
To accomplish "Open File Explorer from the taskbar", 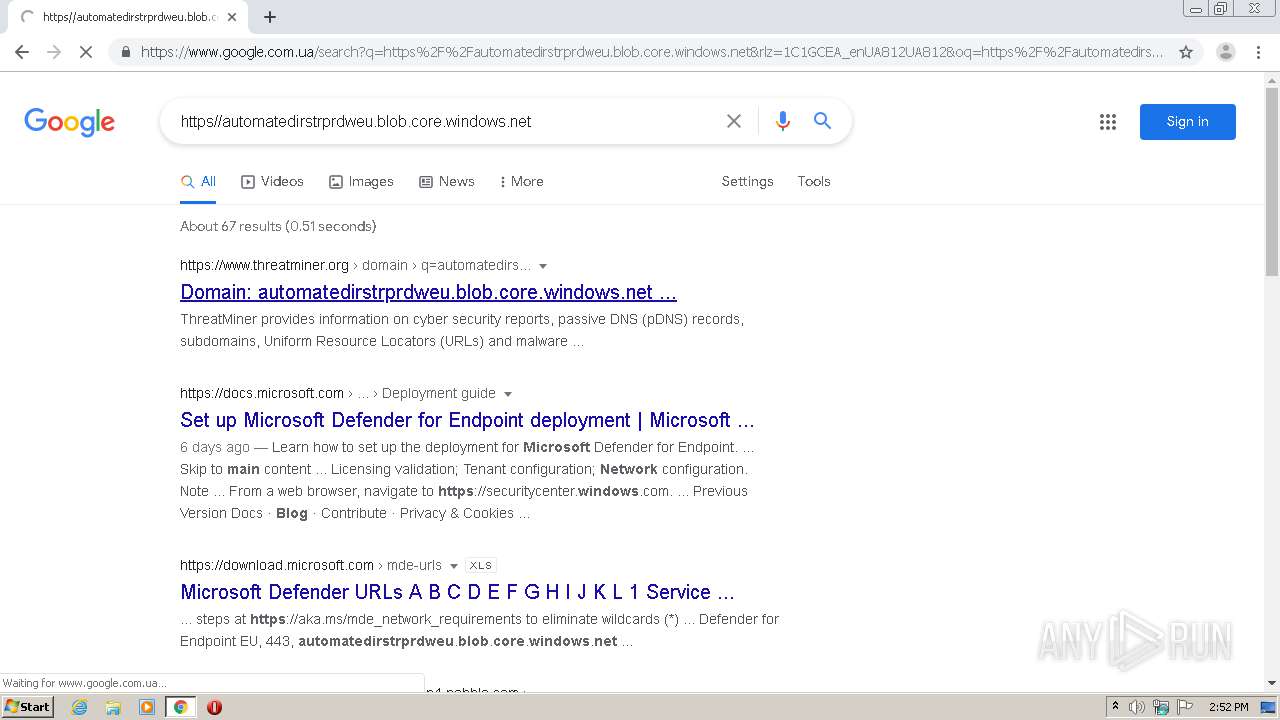I will 113,707.
